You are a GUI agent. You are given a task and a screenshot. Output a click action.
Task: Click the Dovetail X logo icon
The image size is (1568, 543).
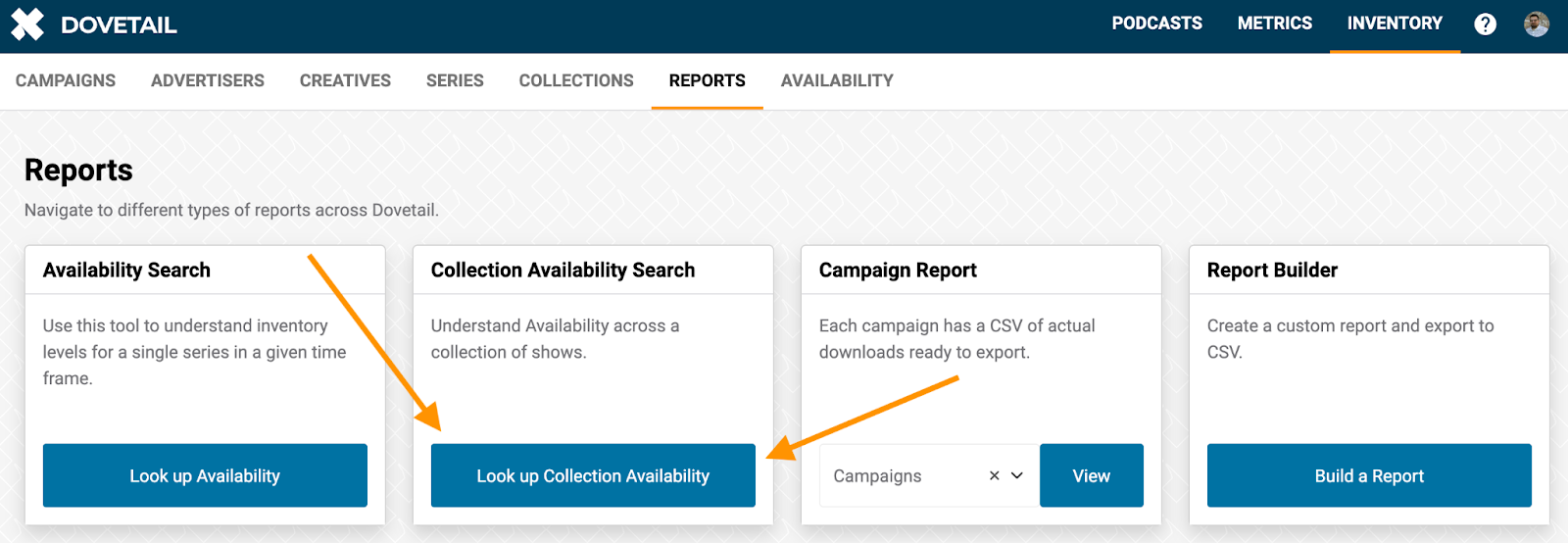point(27,25)
